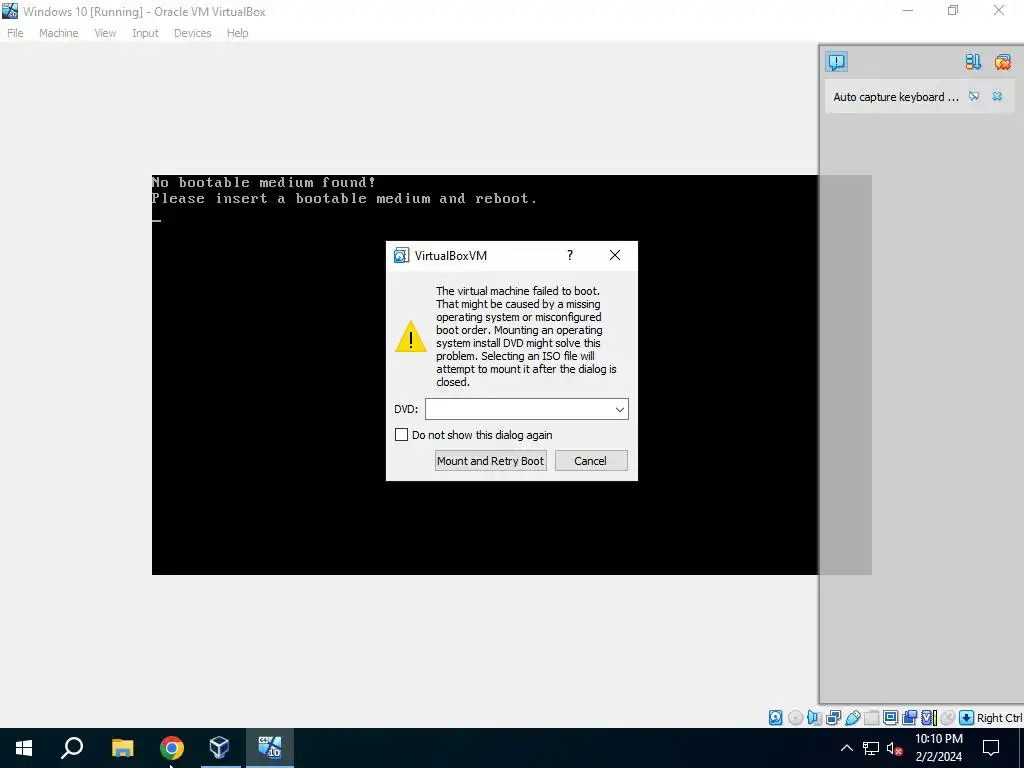Click the VirtualBoxVM dialog title icon

[x=401, y=255]
